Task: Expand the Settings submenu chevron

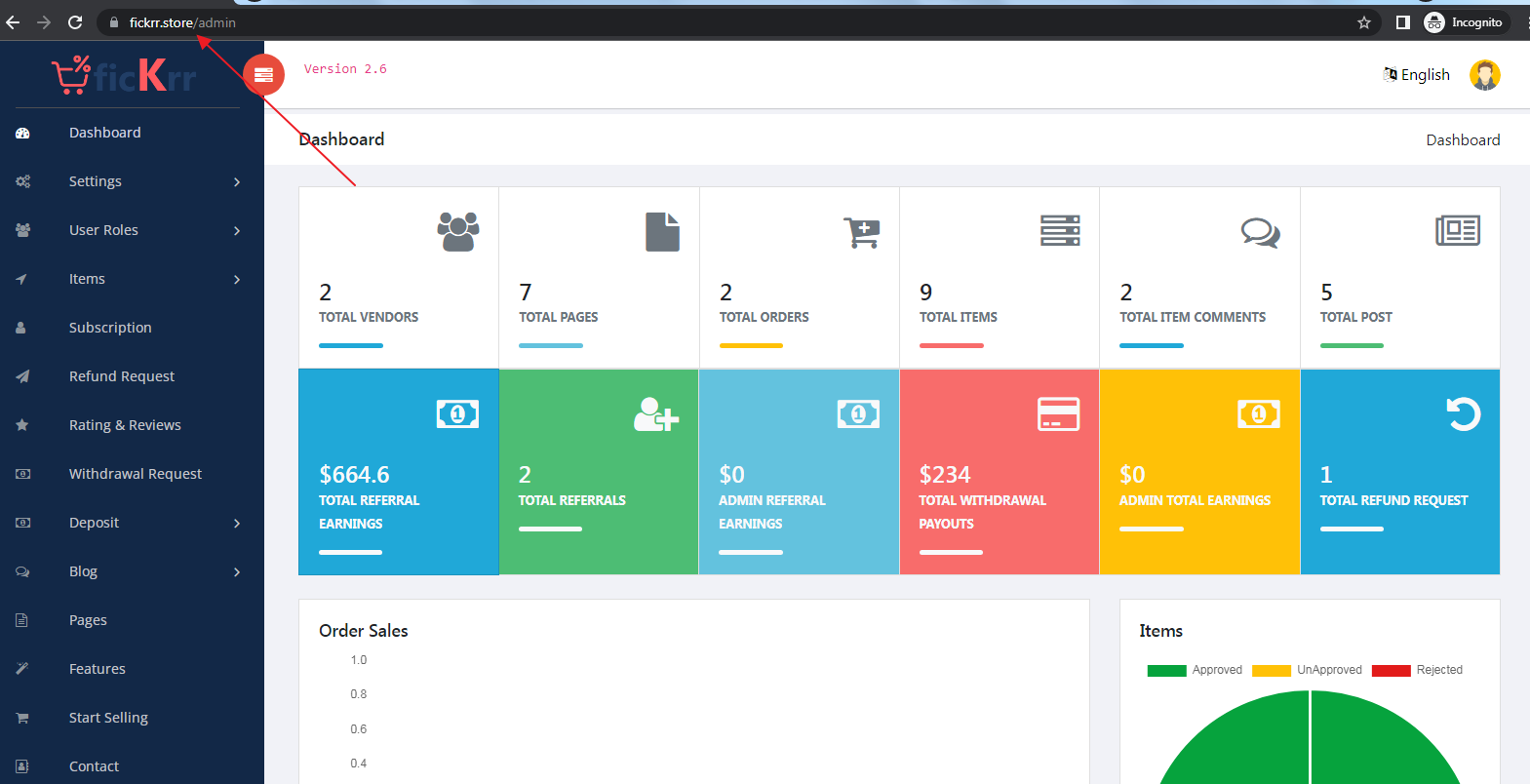Action: coord(237,182)
